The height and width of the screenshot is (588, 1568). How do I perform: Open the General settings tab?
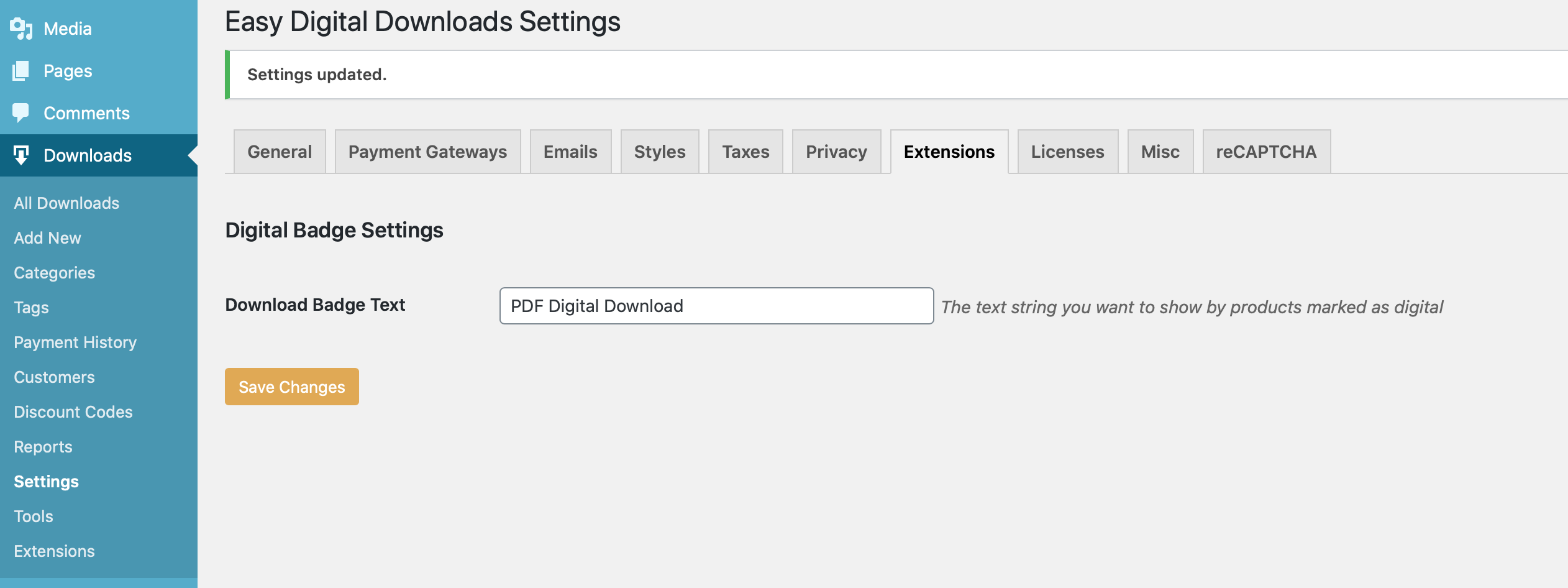[x=280, y=152]
